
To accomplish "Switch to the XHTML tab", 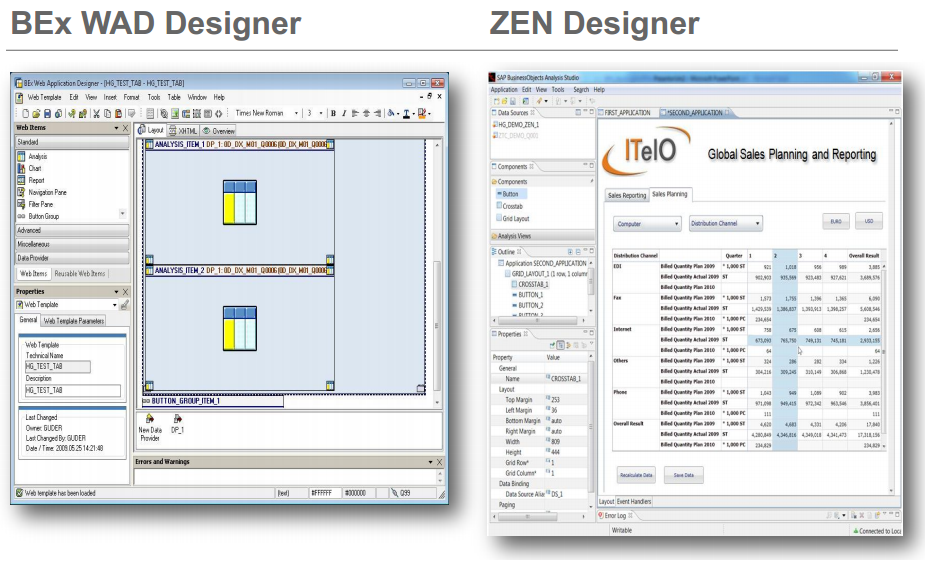I will (x=183, y=130).
